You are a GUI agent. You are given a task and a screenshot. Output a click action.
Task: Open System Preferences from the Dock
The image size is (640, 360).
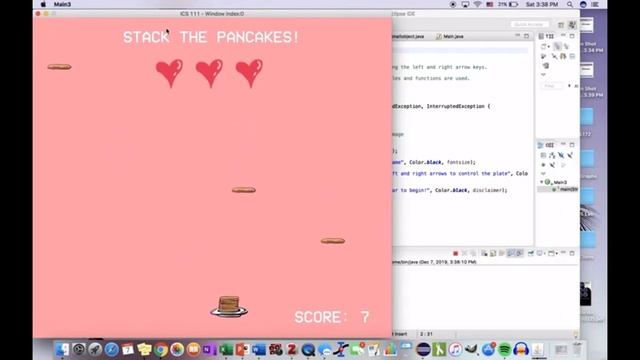click(79, 349)
